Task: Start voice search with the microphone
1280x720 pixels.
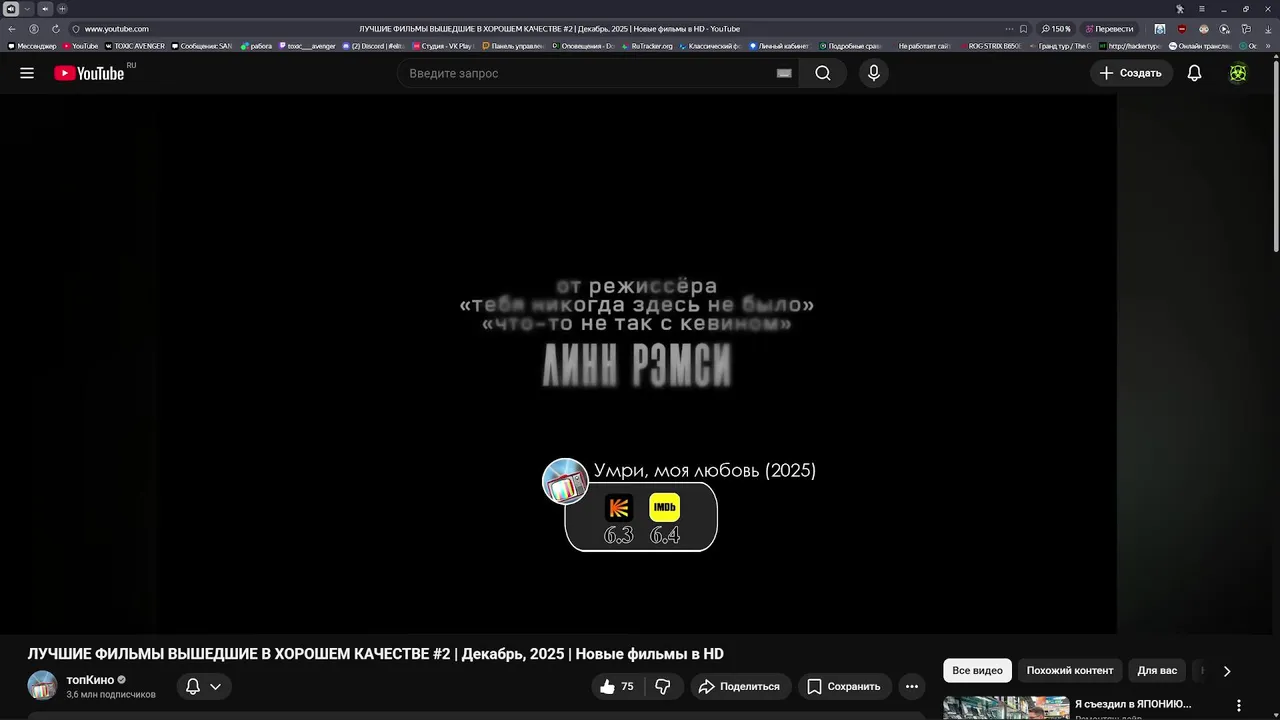Action: tap(874, 73)
